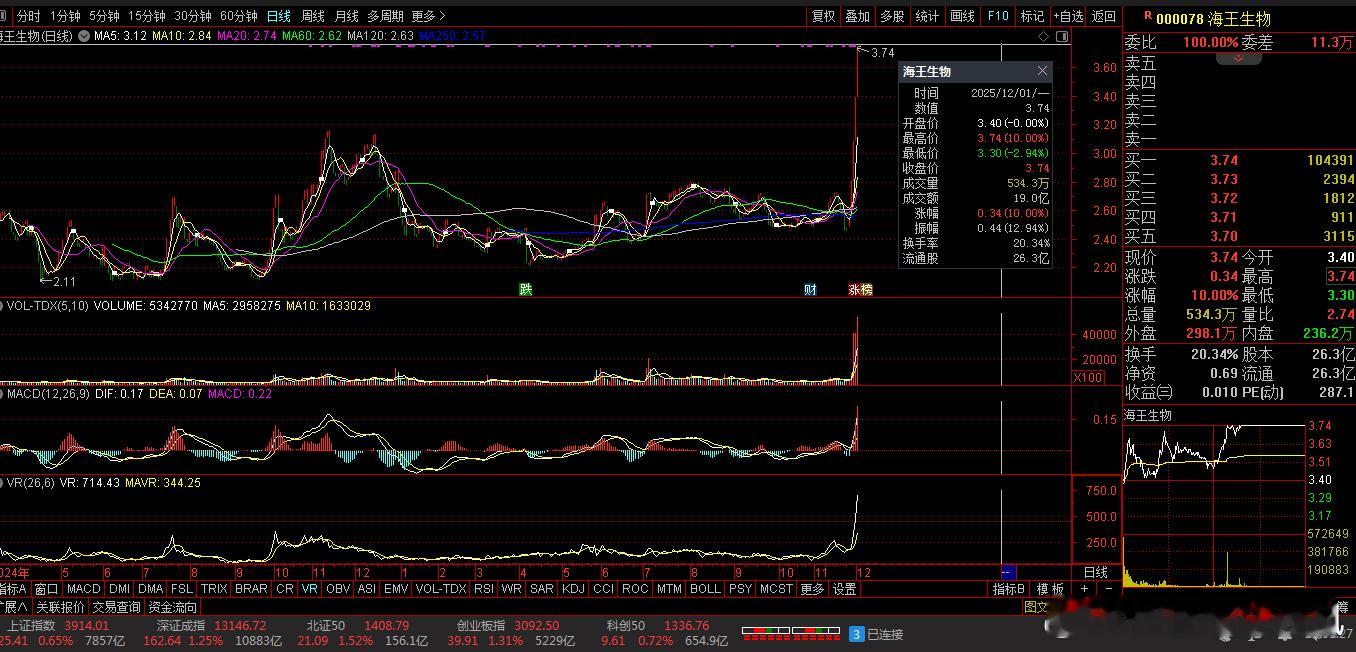Select the TRIX indicator tab
Screen dimensions: 1356x652
point(214,589)
